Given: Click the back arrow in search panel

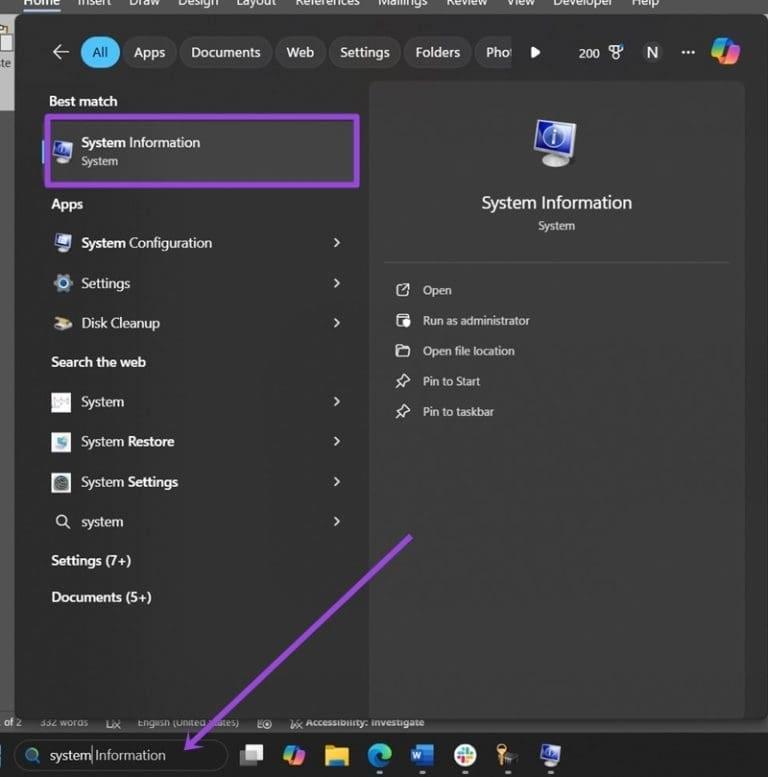Looking at the screenshot, I should click(x=60, y=52).
